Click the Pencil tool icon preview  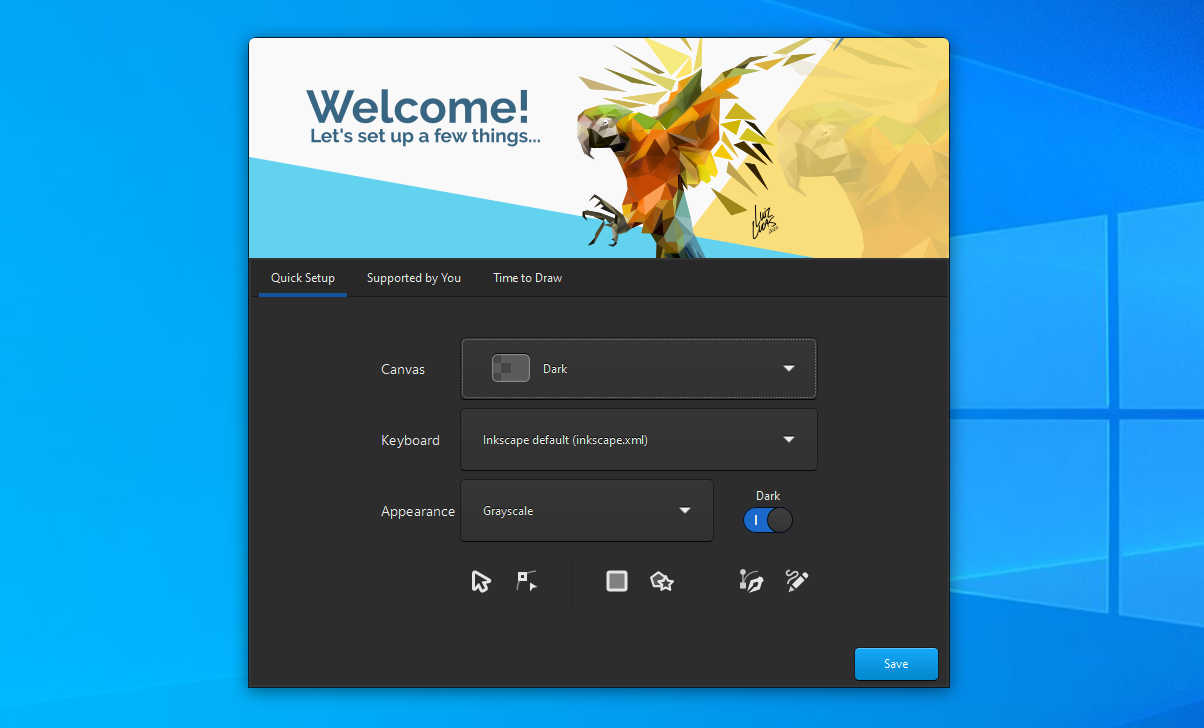797,581
